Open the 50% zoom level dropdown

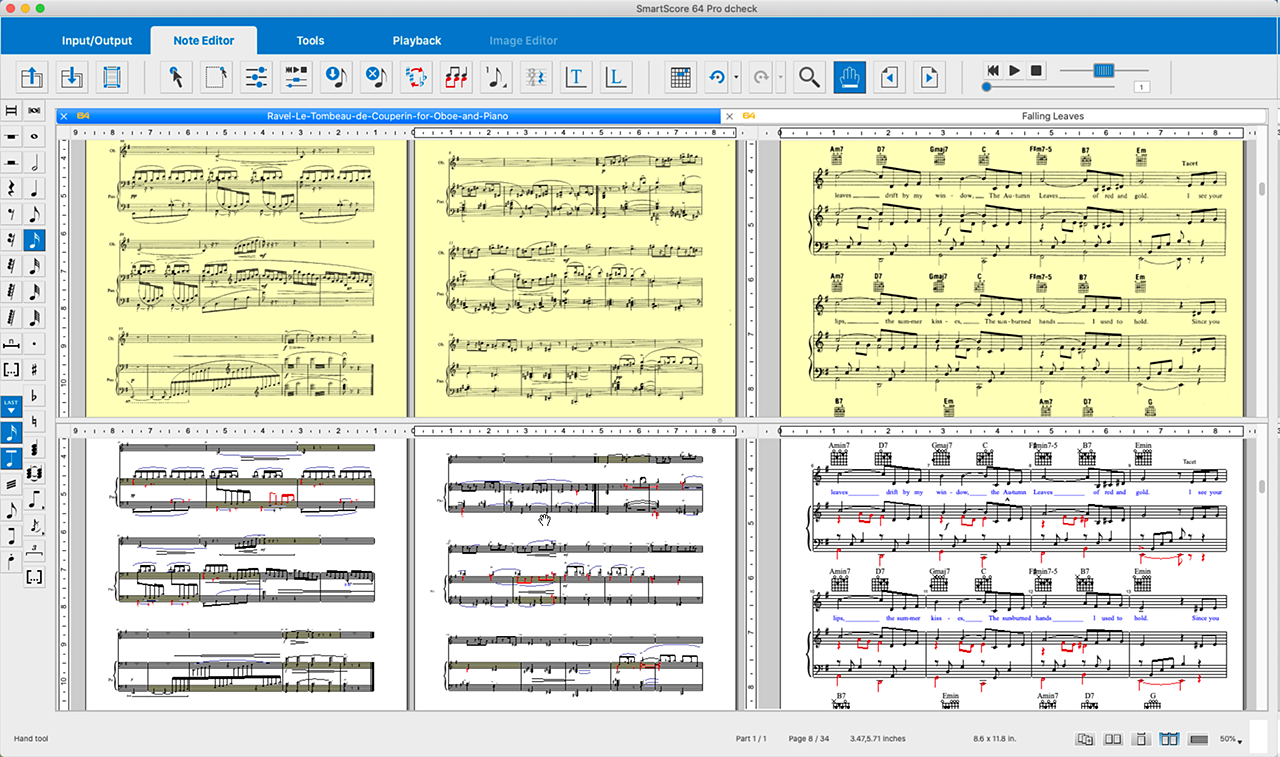coord(1231,739)
